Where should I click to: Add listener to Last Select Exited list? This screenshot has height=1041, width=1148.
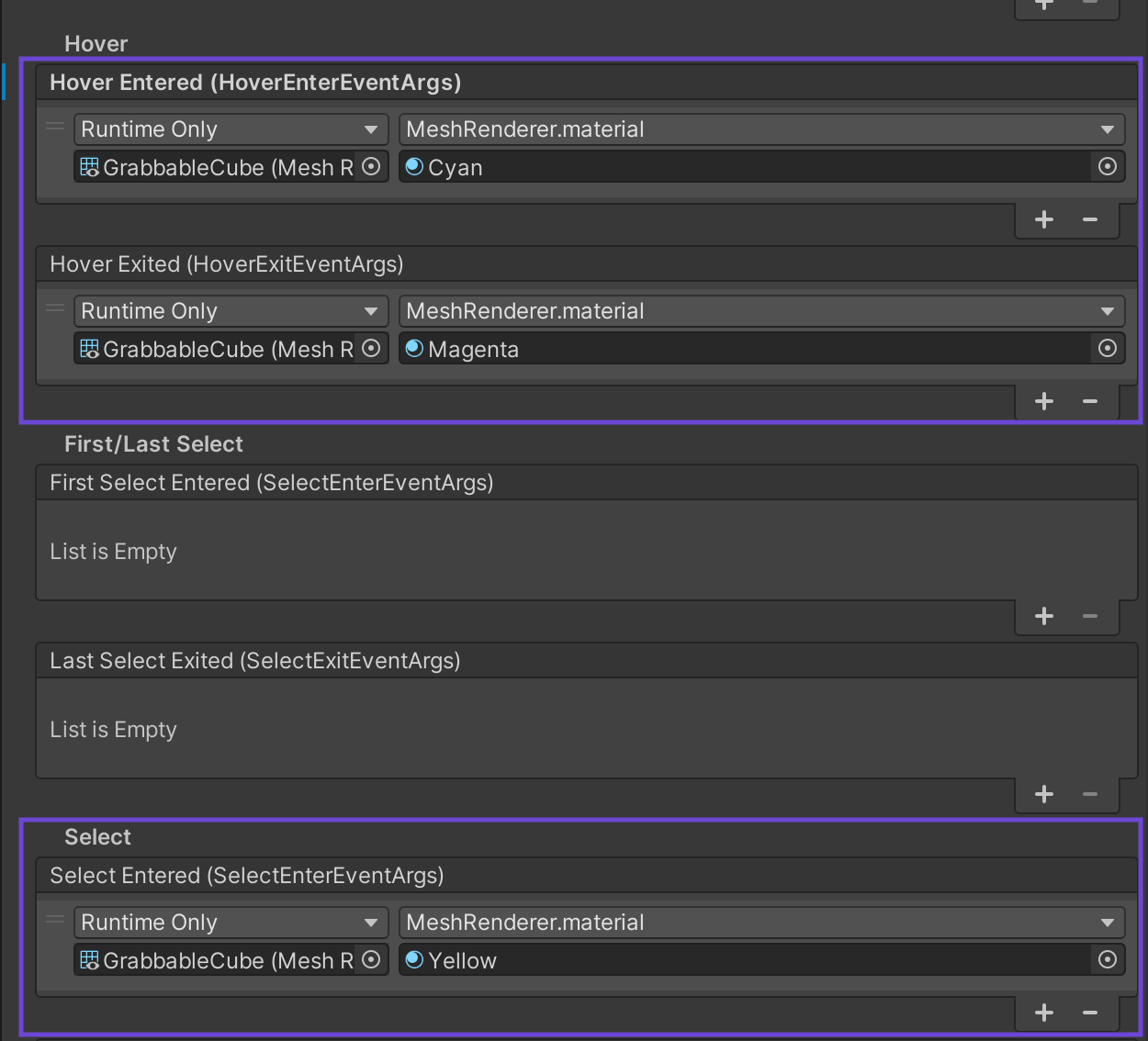click(x=1044, y=795)
